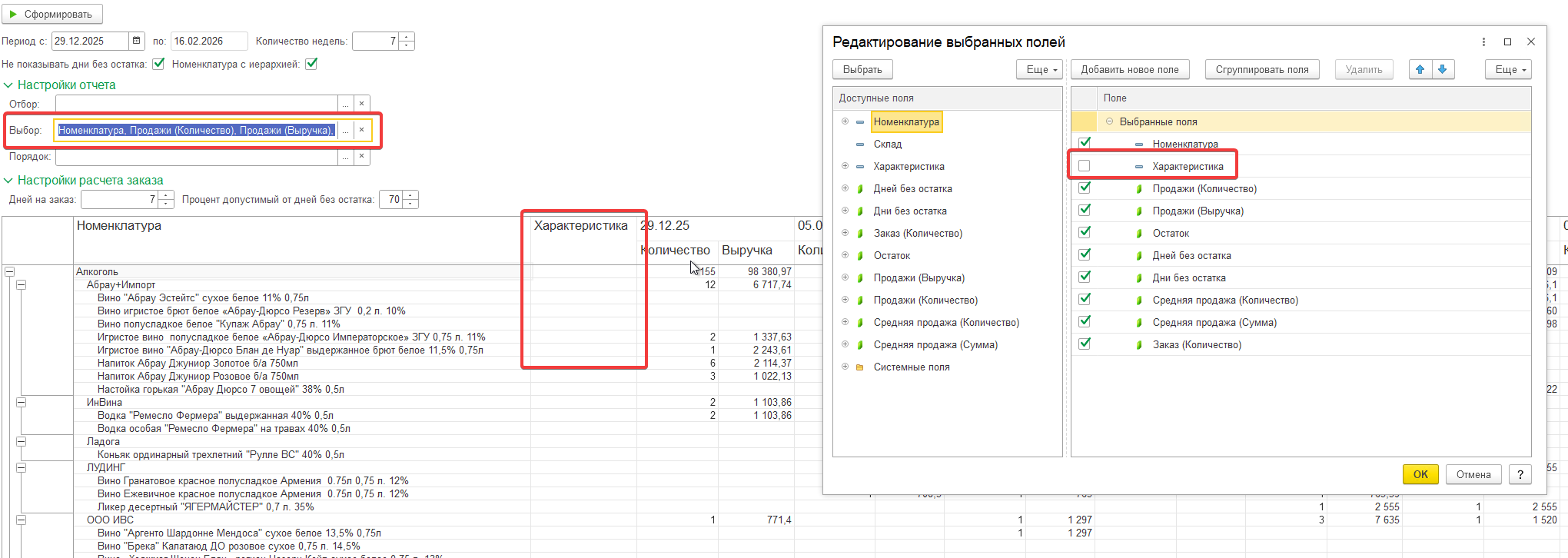Open the selection dialog for Порядок field
This screenshot has width=1568, height=558.
pyautogui.click(x=345, y=157)
